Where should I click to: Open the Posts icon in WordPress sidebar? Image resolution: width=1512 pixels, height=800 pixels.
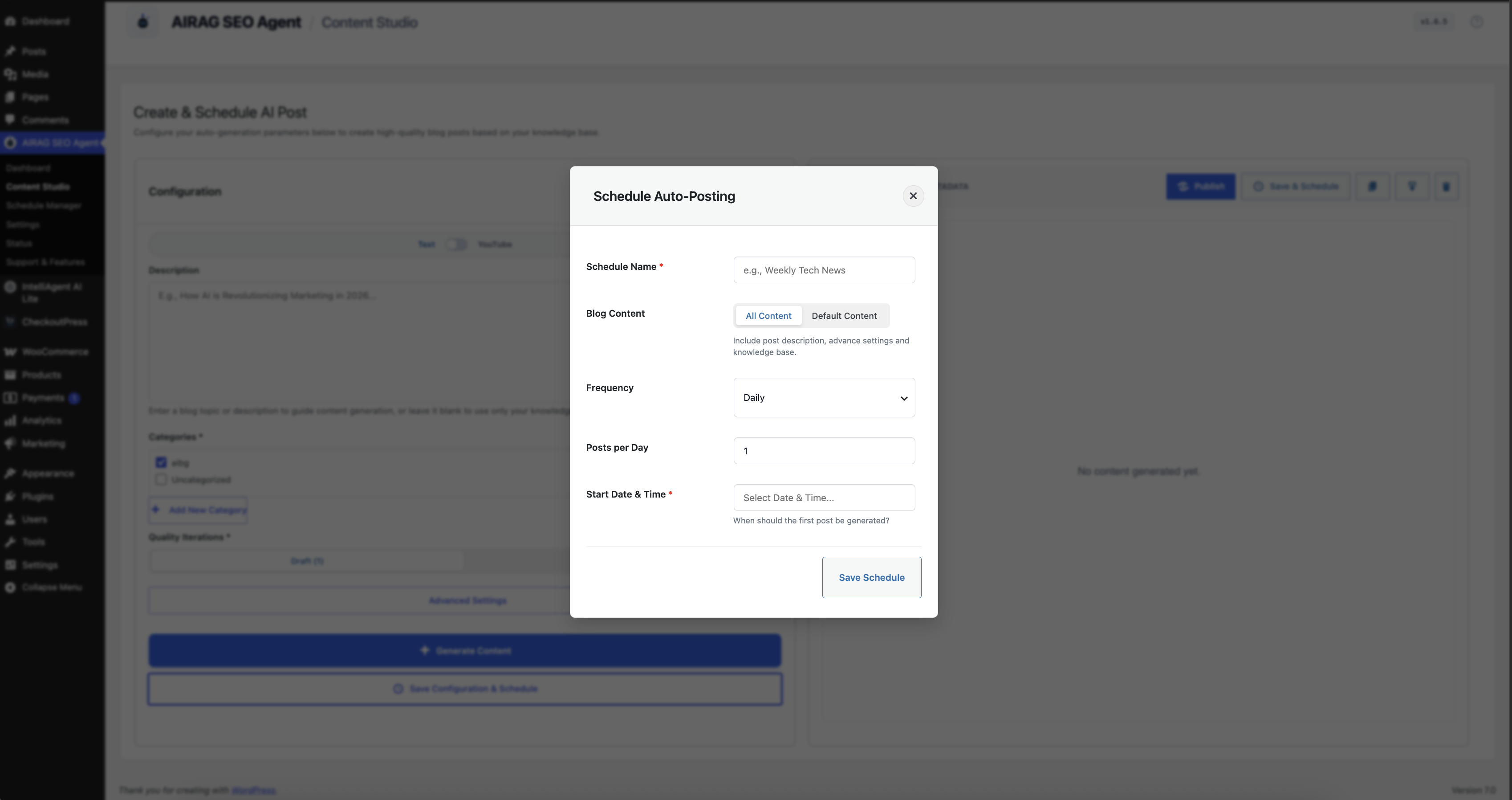[10, 51]
